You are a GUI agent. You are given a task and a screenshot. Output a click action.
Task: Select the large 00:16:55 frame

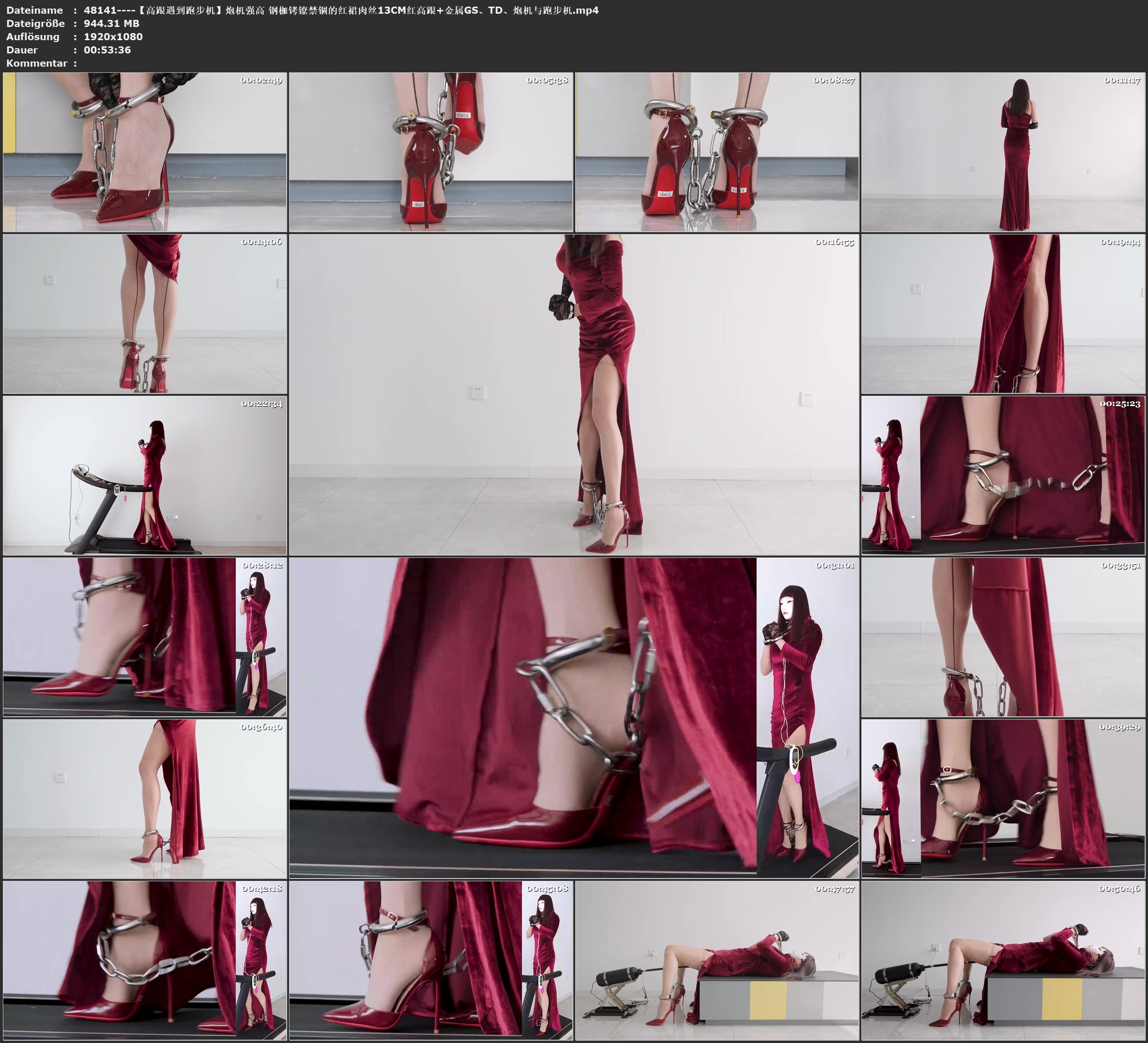(573, 394)
